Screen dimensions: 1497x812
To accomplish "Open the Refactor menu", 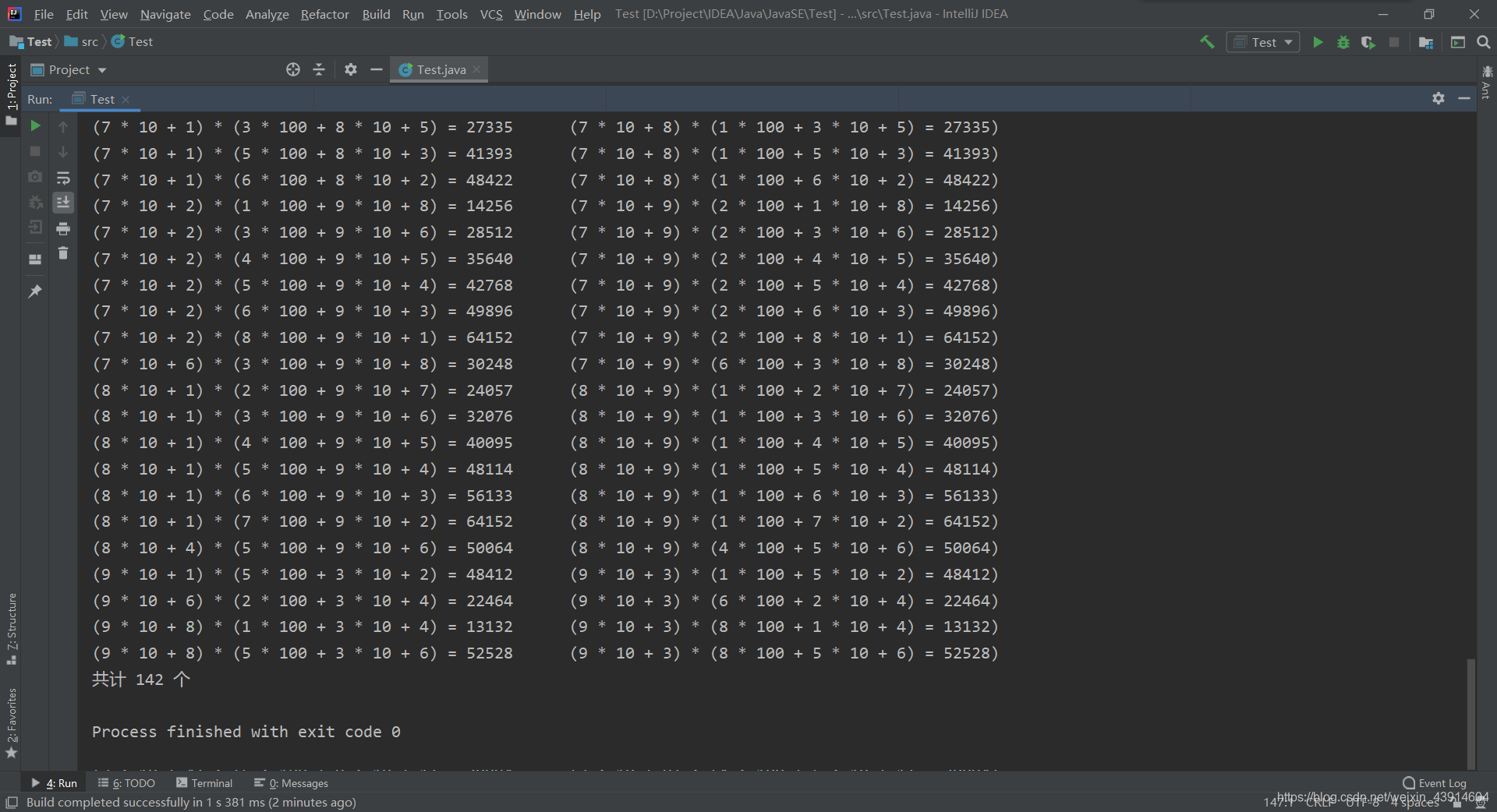I will pyautogui.click(x=324, y=14).
